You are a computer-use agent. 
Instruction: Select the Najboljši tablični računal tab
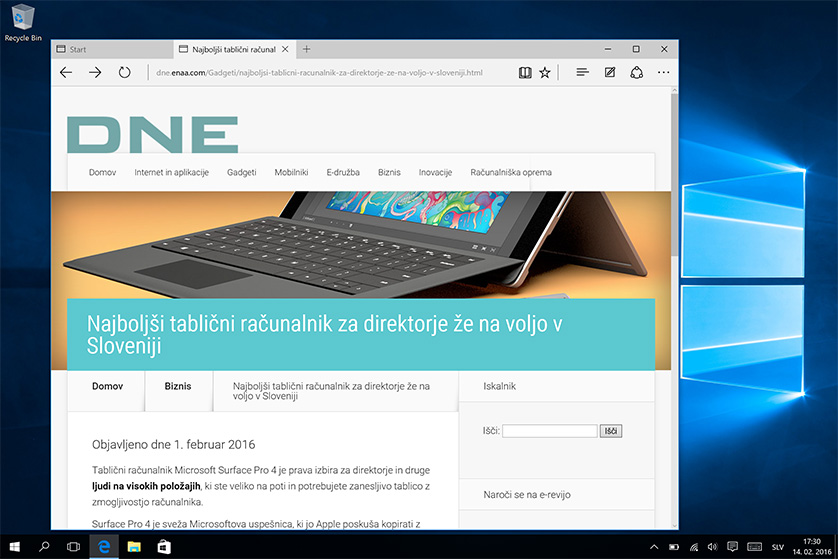pyautogui.click(x=234, y=49)
